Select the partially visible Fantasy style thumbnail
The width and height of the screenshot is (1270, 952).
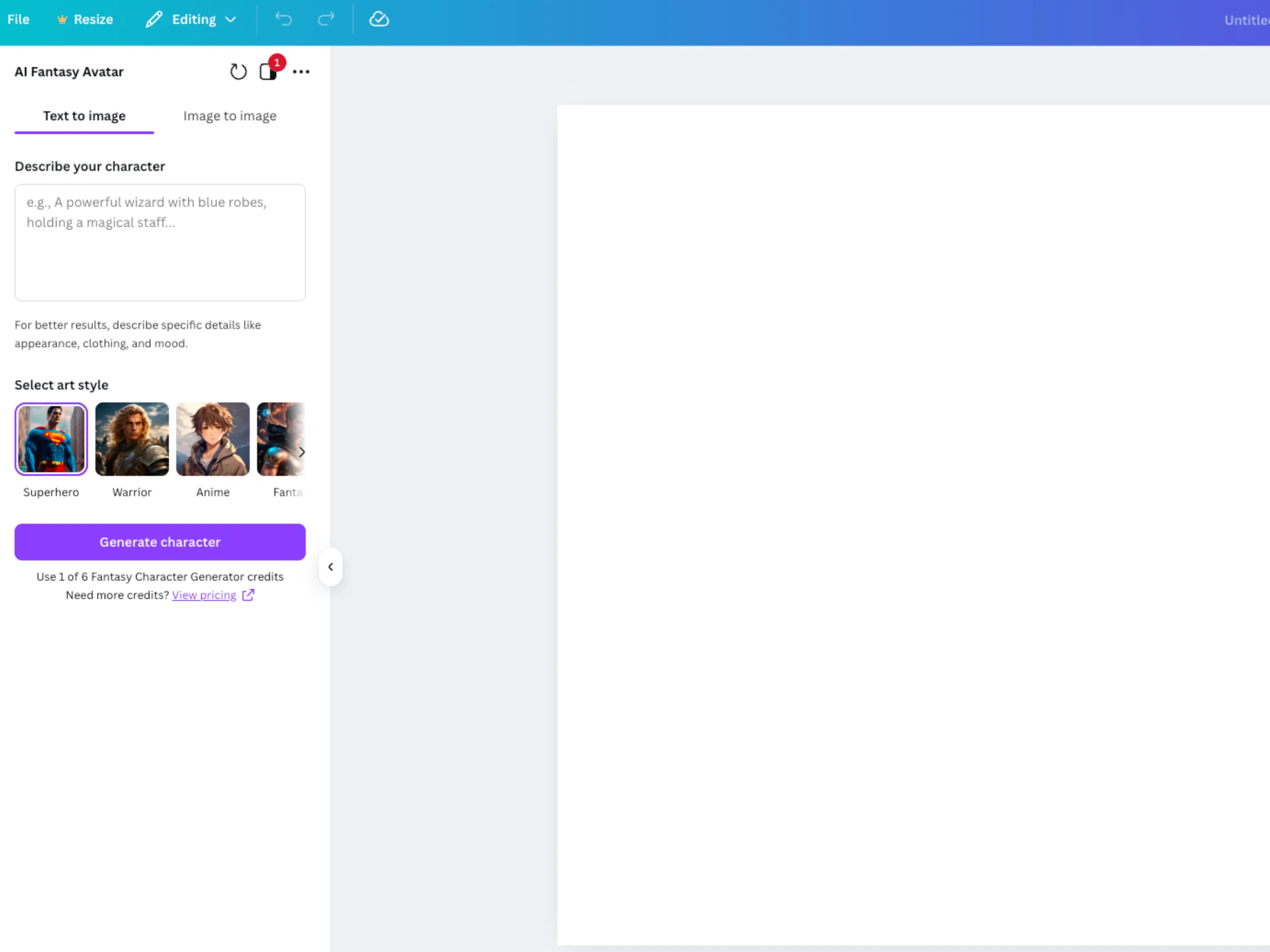coord(280,439)
